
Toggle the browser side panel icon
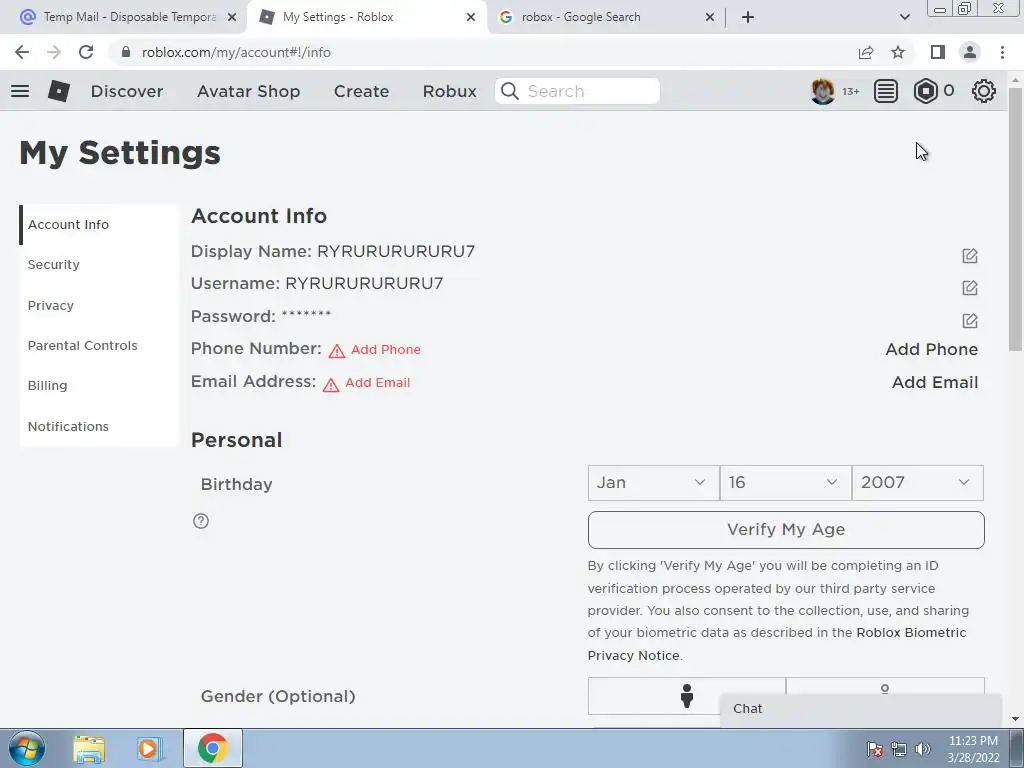coord(938,52)
